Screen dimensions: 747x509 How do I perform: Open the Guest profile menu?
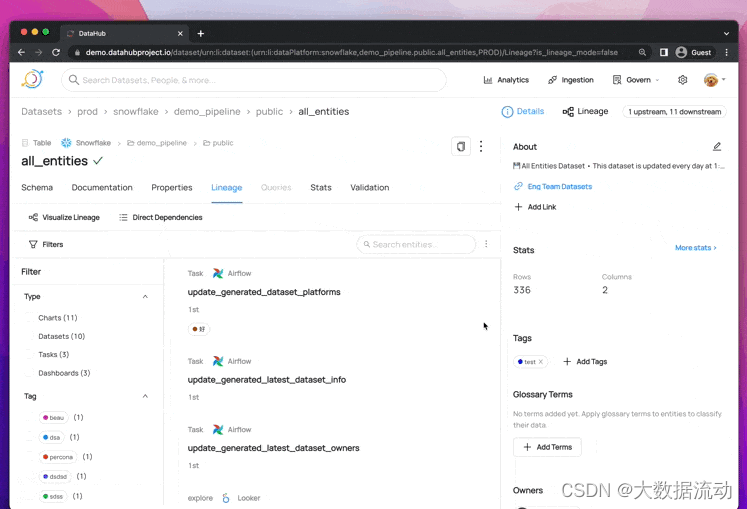click(694, 52)
